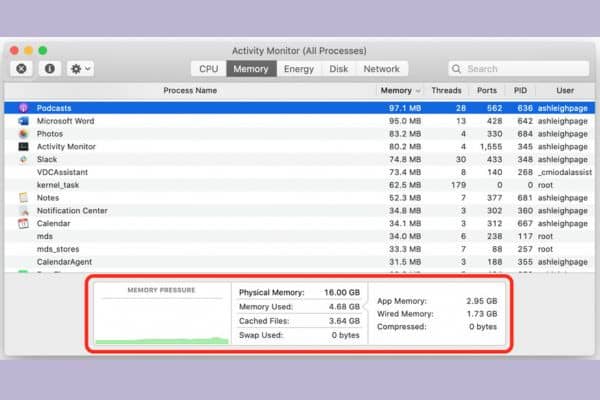Click the Activity Monitor process icon
The height and width of the screenshot is (400, 600).
pyautogui.click(x=23, y=147)
